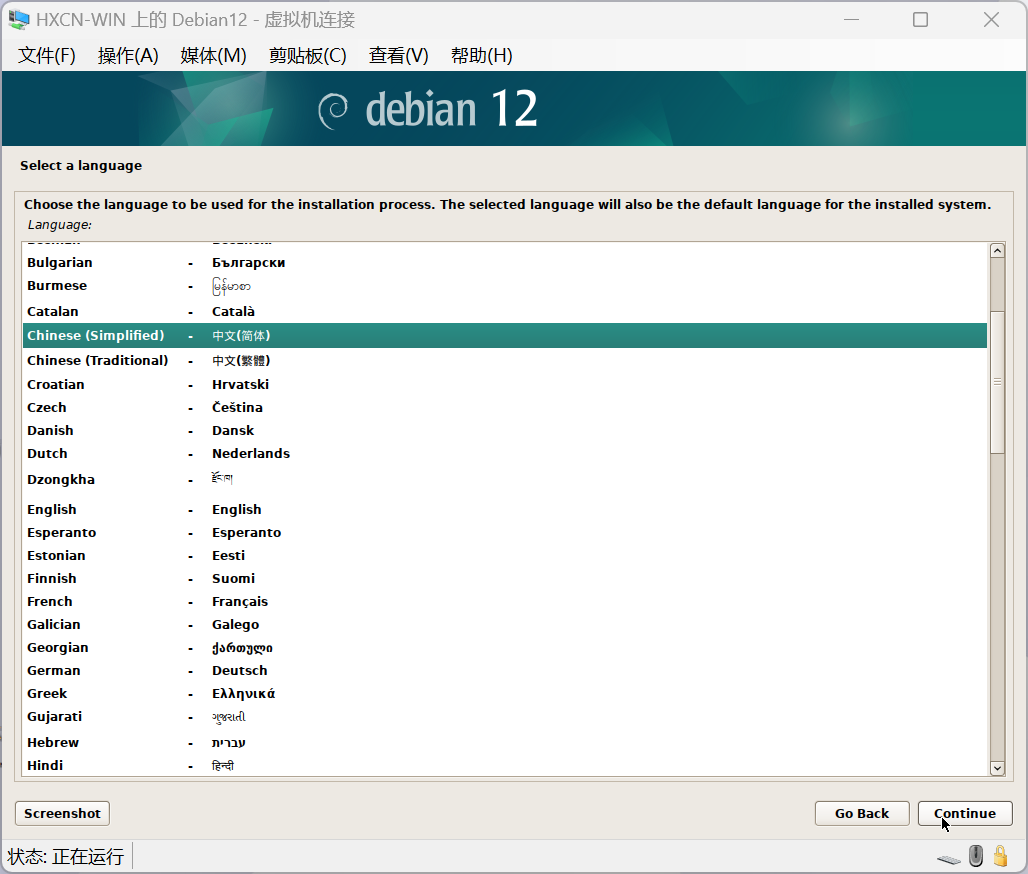
Task: Open the 查看(V) menu
Action: click(x=399, y=56)
